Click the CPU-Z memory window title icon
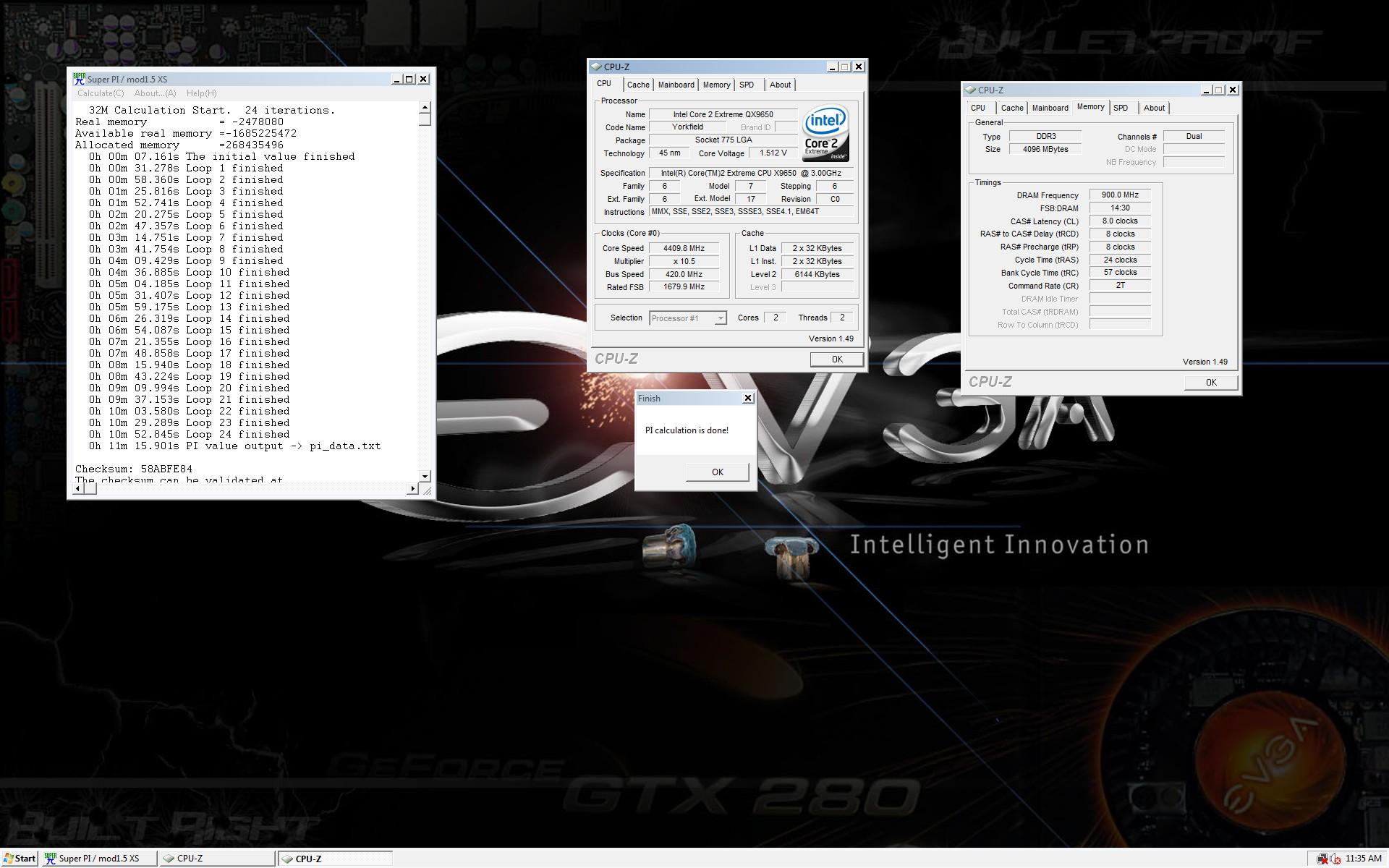1389x868 pixels. click(x=970, y=90)
